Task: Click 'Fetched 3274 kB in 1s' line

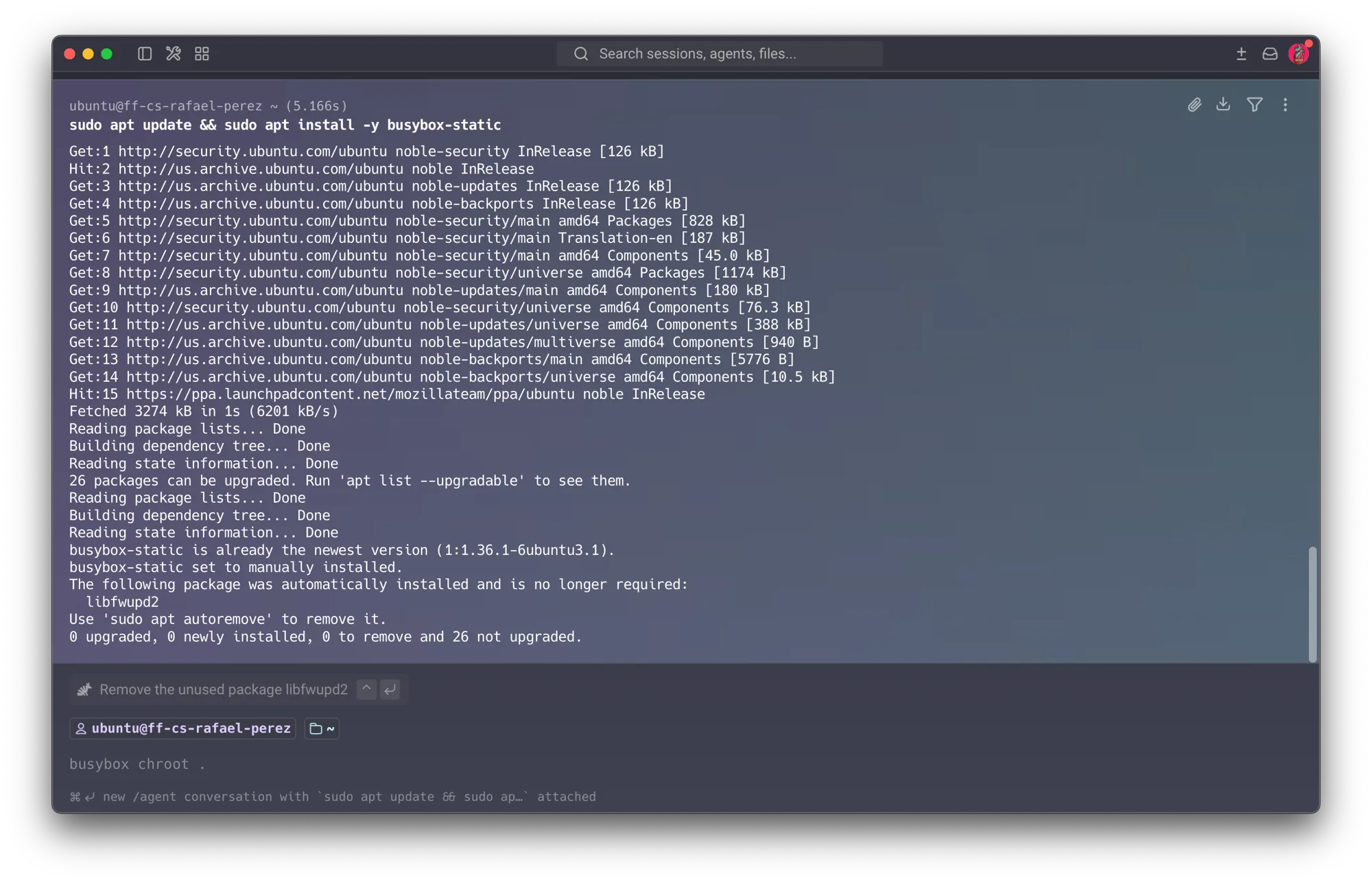Action: [204, 412]
